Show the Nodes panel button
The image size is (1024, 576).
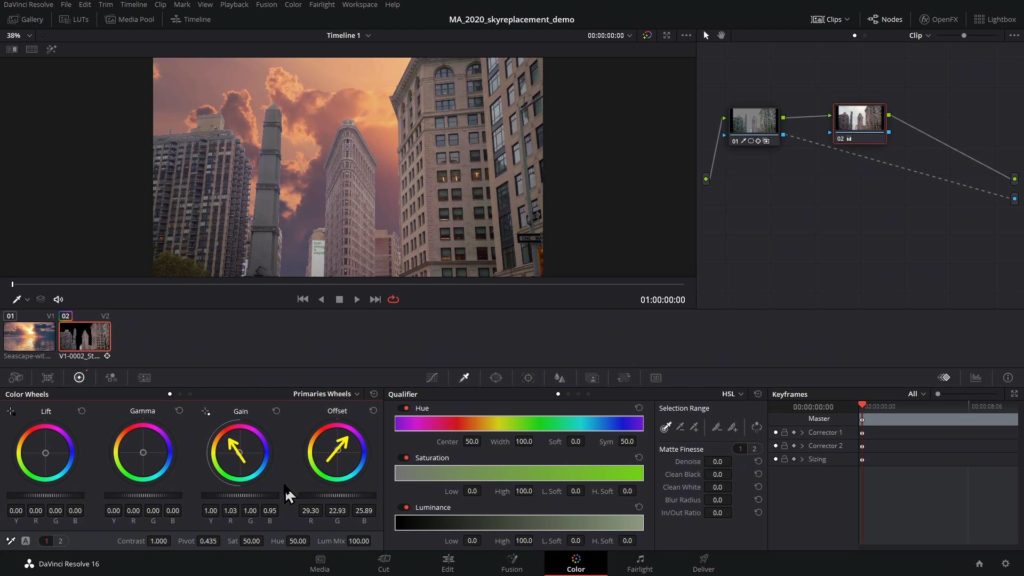pos(884,19)
